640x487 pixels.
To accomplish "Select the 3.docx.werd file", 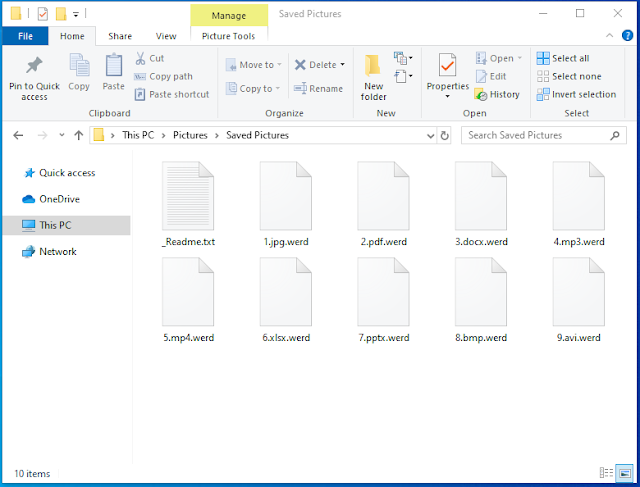I will [481, 204].
